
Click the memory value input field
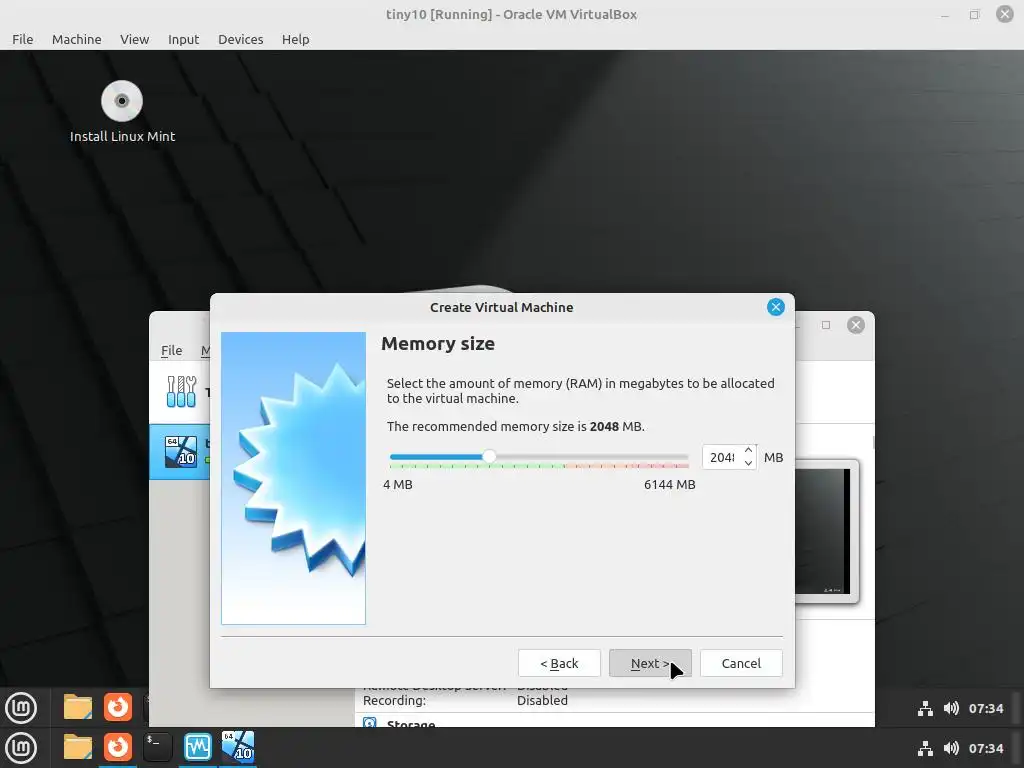(722, 457)
